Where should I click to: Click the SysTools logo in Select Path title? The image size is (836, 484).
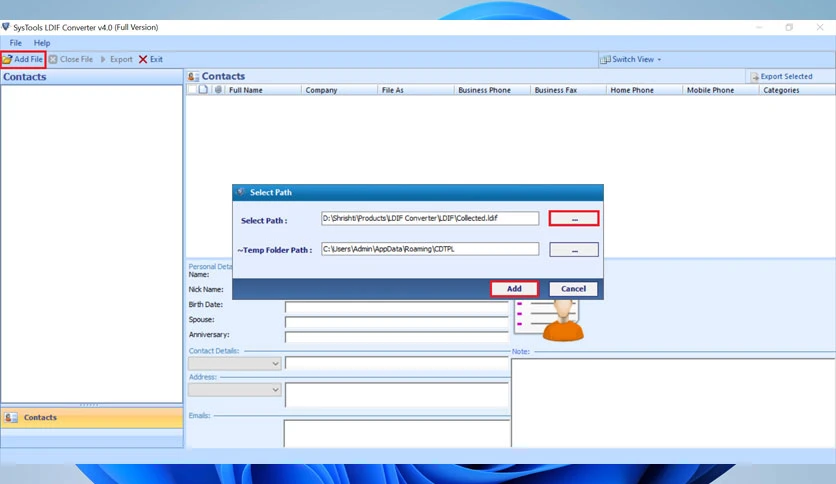[x=241, y=192]
